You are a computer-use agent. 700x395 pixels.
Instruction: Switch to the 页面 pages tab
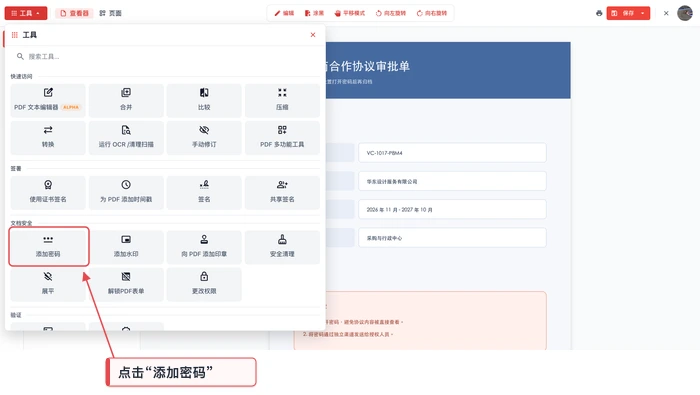[x=111, y=13]
